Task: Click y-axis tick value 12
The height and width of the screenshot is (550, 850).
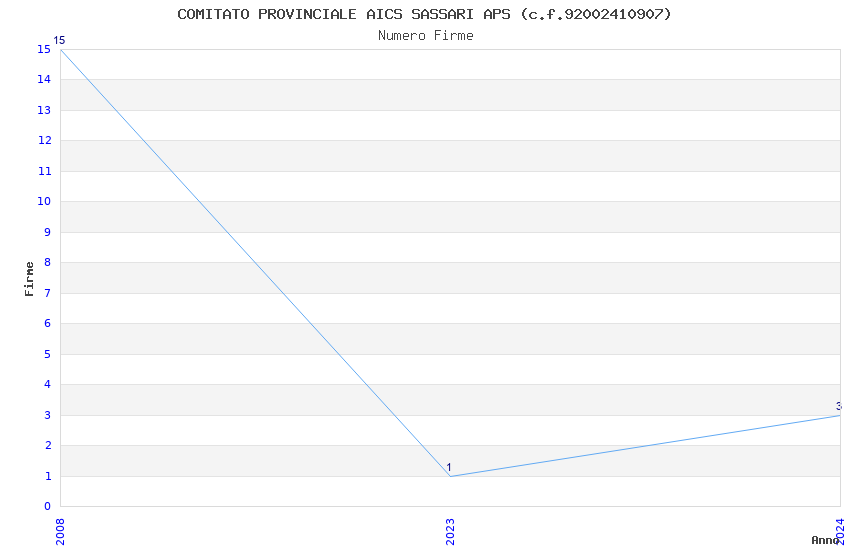Action: pyautogui.click(x=44, y=141)
